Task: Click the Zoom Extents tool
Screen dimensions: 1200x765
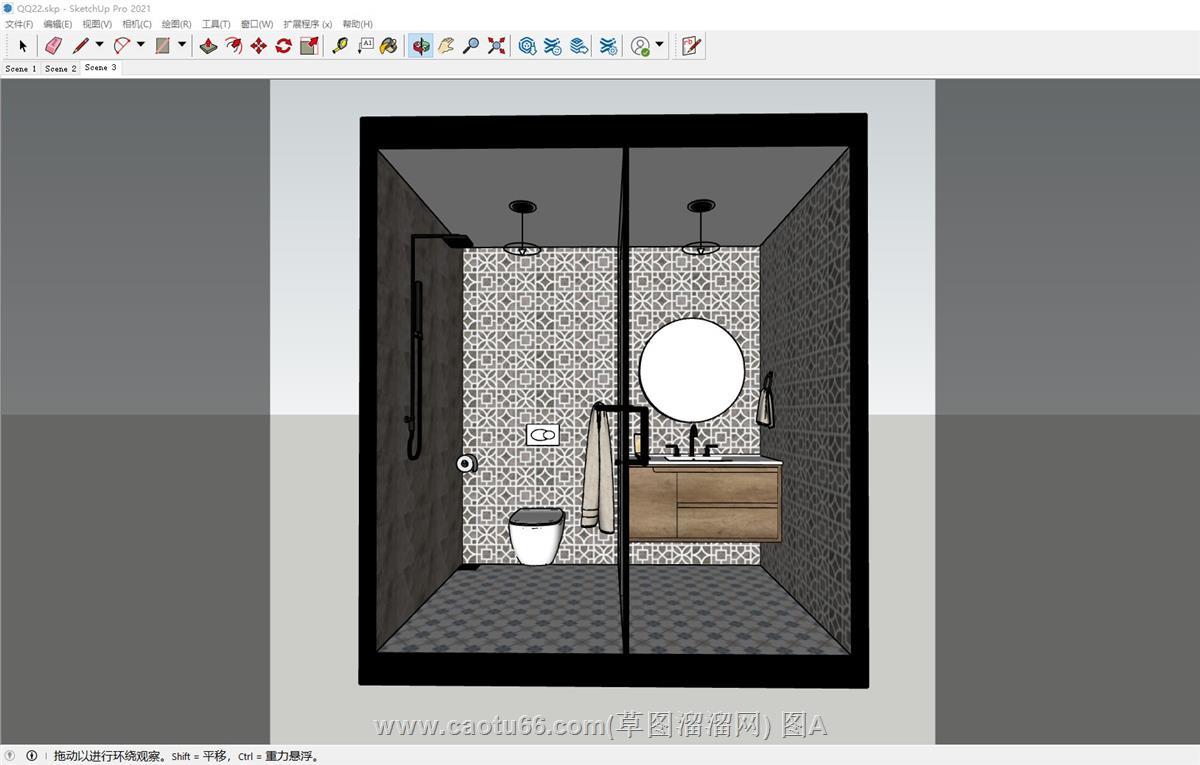Action: tap(496, 46)
